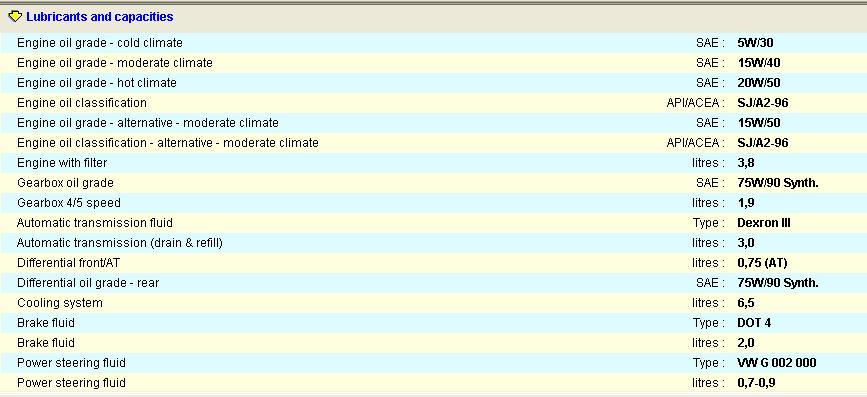Select the DOT 4 brake fluid value
The width and height of the screenshot is (867, 397).
pos(754,323)
